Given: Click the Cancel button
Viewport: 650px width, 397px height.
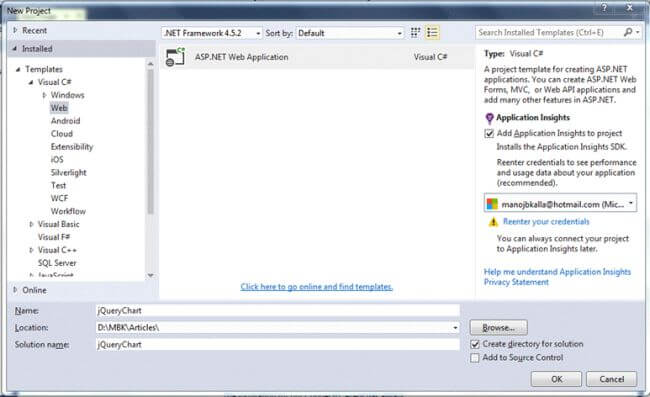Looking at the screenshot, I should (x=611, y=379).
